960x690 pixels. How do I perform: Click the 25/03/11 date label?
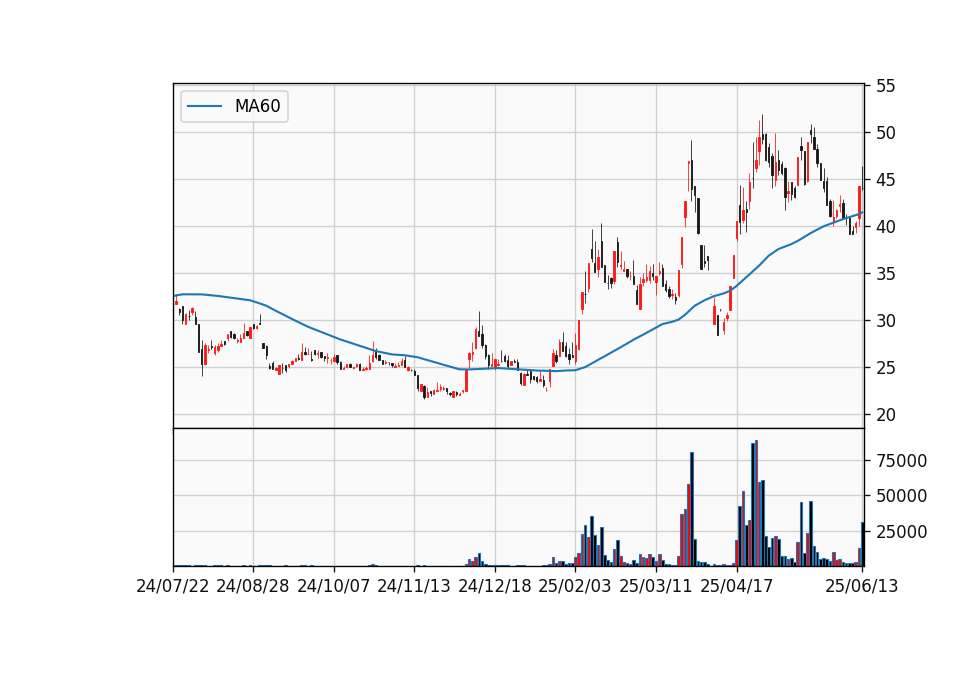656,586
